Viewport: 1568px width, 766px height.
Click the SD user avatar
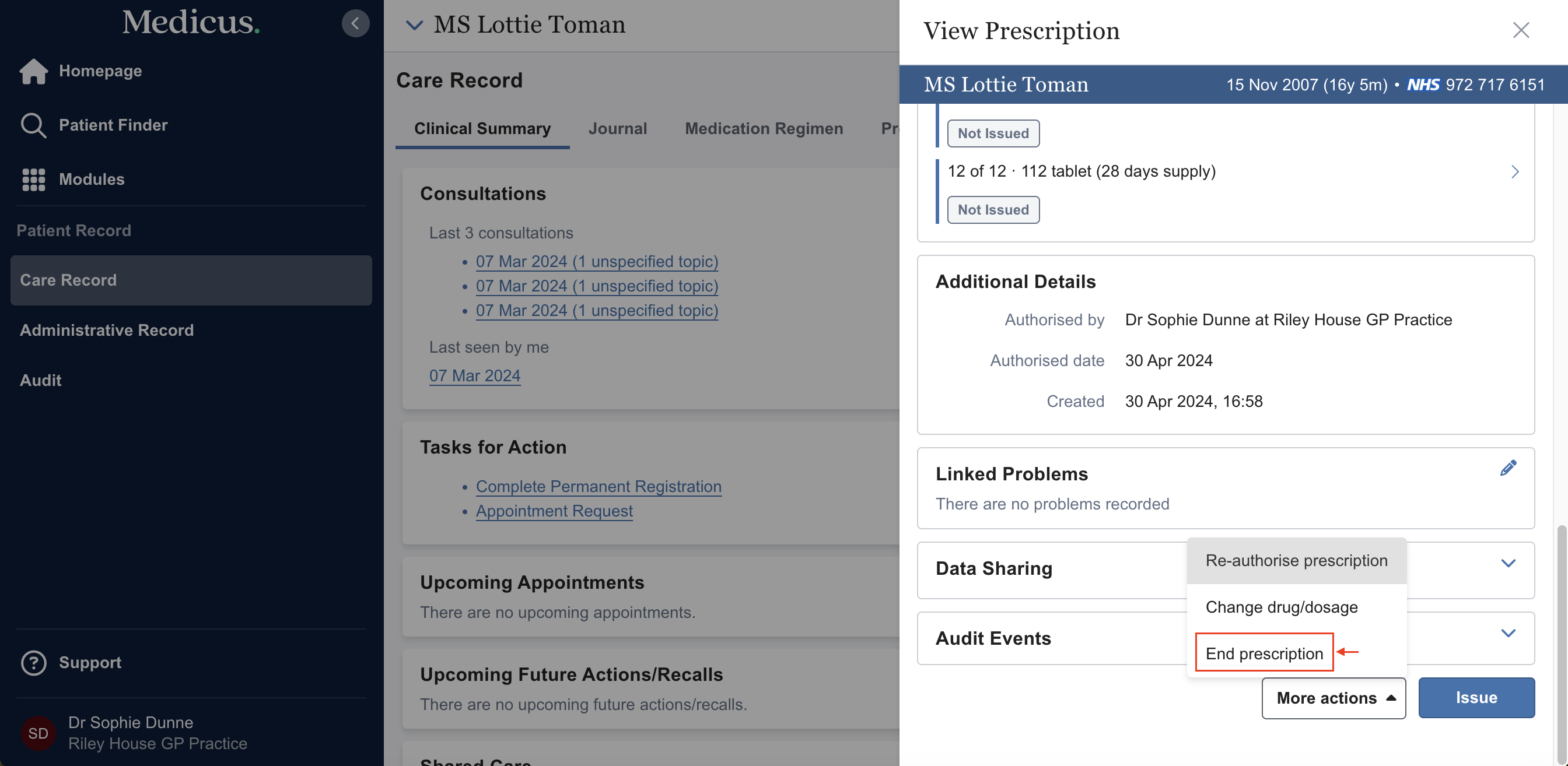pos(38,733)
